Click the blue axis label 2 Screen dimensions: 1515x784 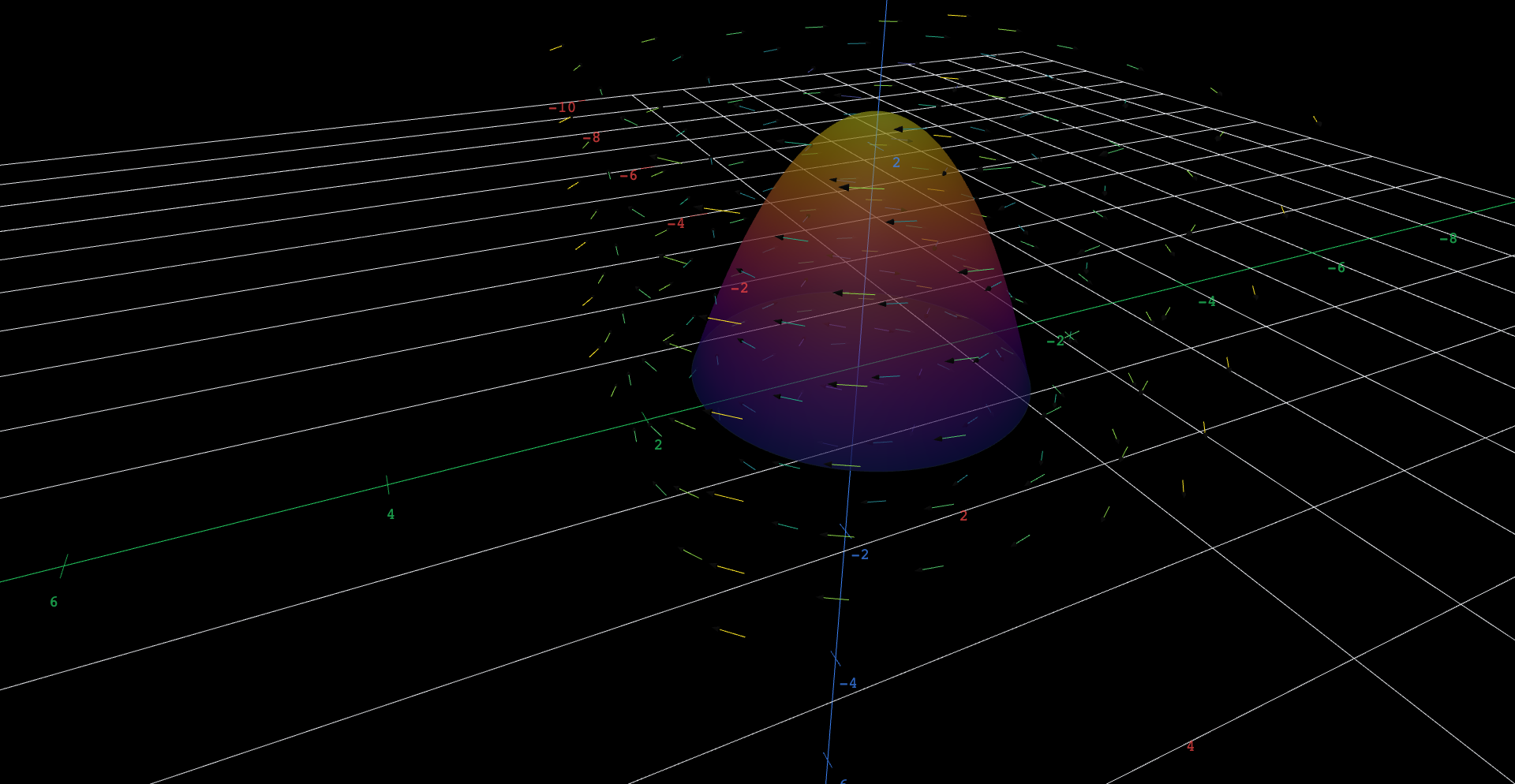click(896, 162)
